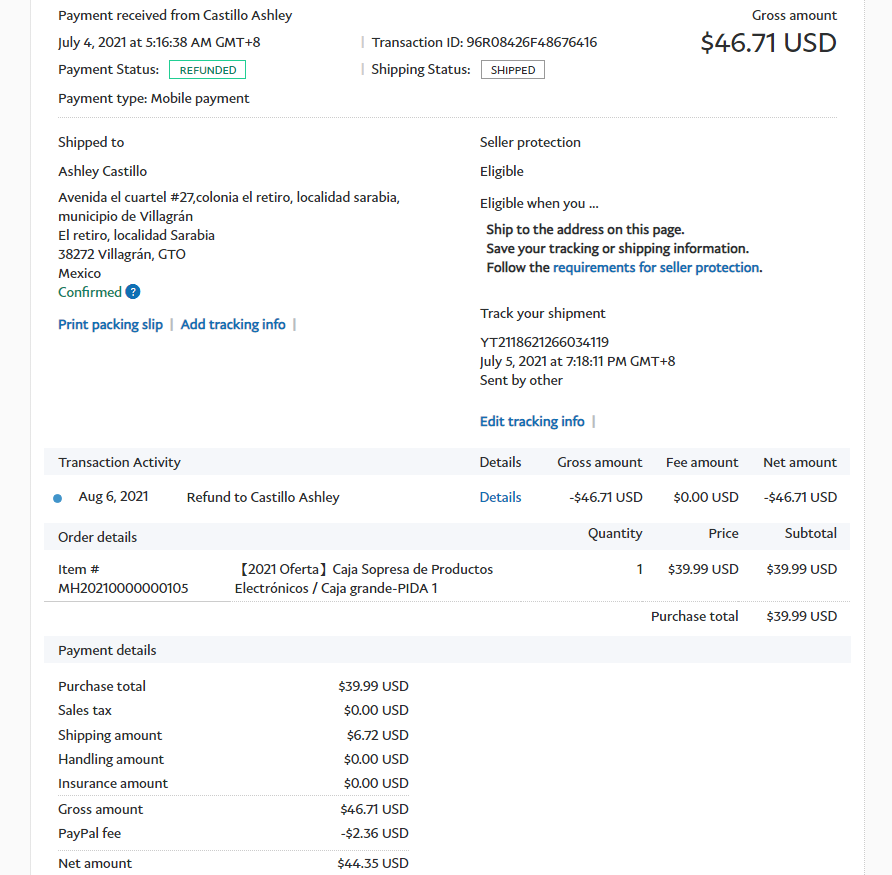Click the Confirmed address help question-mark icon
This screenshot has height=875, width=892.
pyautogui.click(x=133, y=292)
